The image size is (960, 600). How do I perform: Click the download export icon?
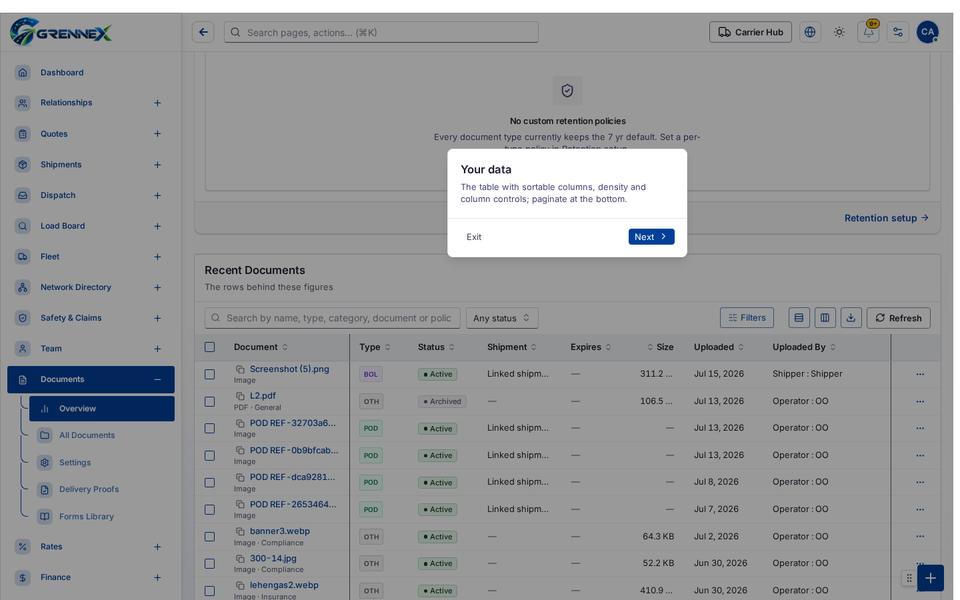tap(850, 318)
